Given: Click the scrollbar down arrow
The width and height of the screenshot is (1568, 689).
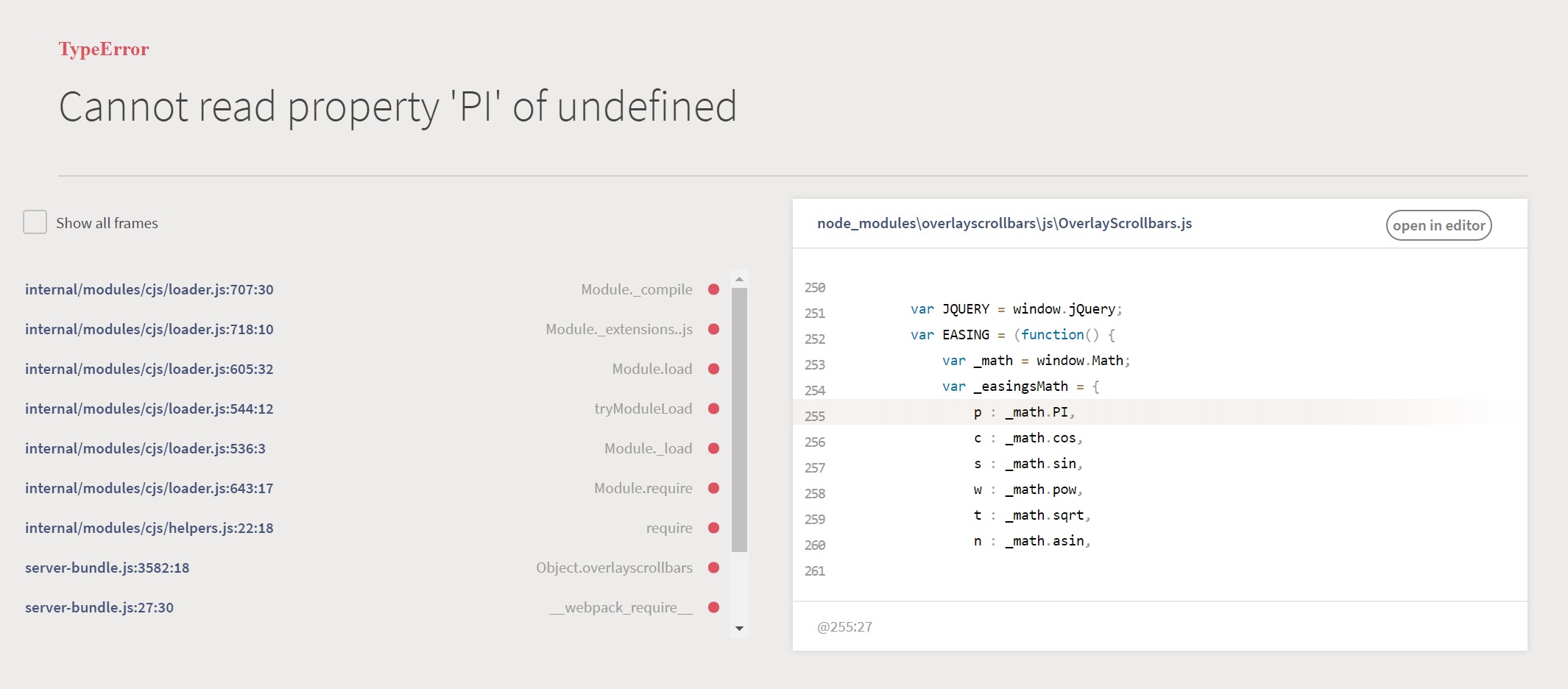Looking at the screenshot, I should point(739,629).
